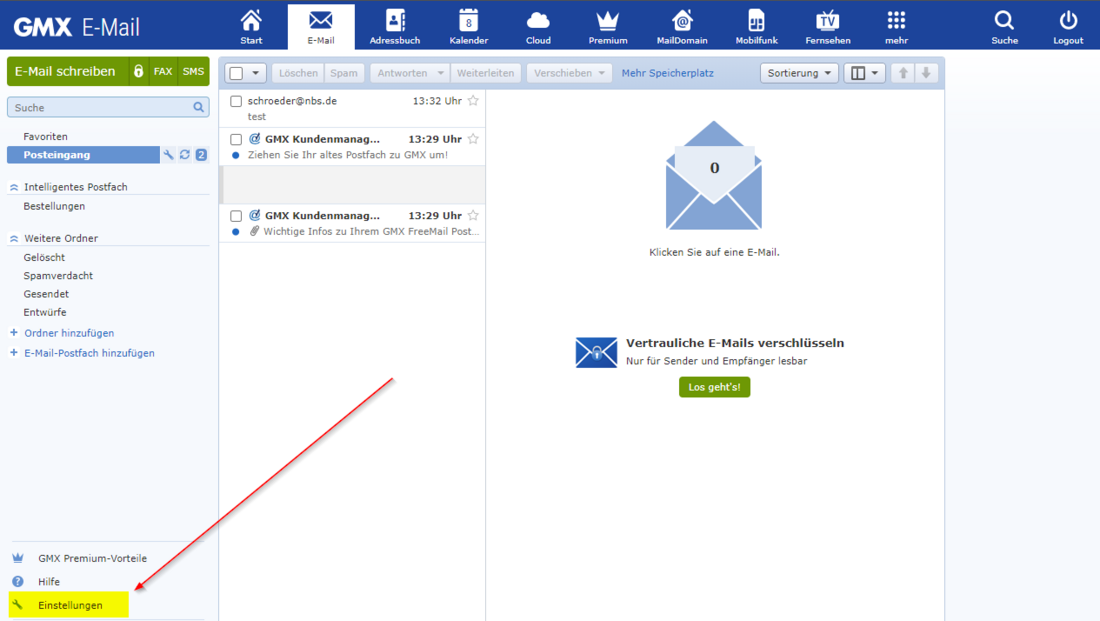Click the Ordner hinzufügen link

(69, 333)
